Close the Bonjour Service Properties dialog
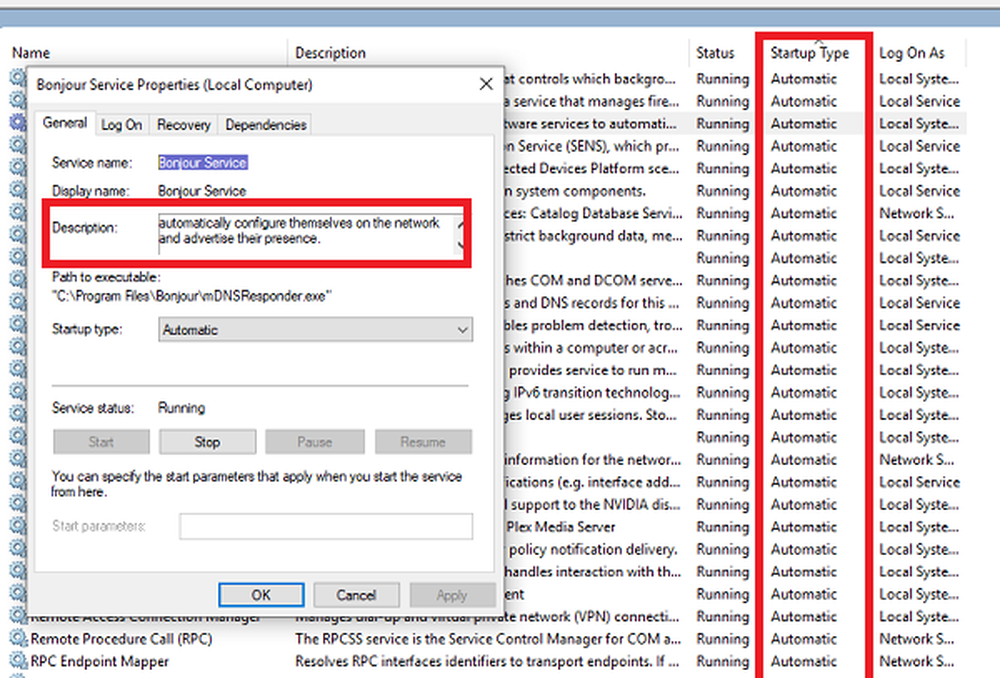This screenshot has width=1000, height=678. tap(486, 84)
